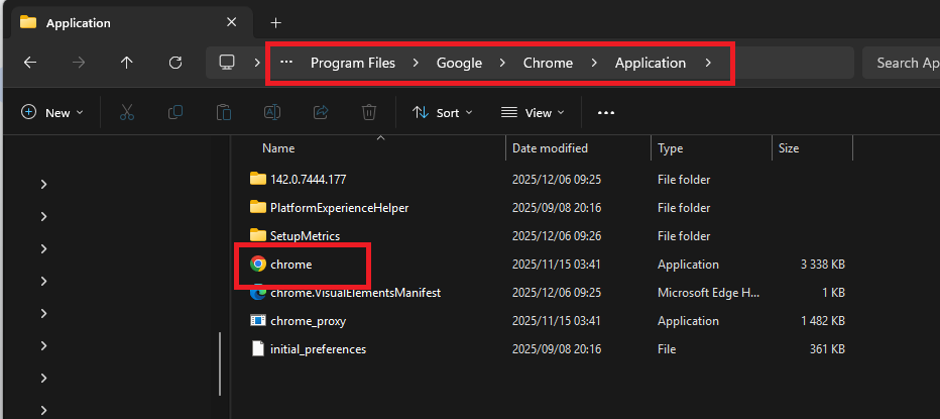Click the Search Application input field
Screen dimensions: 940x419
(x=901, y=63)
